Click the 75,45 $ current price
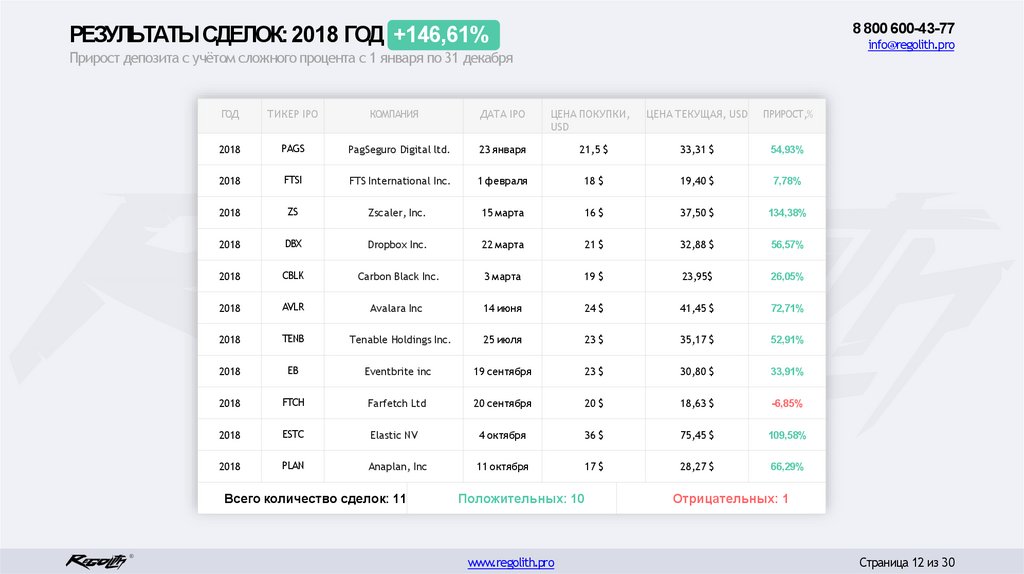The width and height of the screenshot is (1024, 574). pyautogui.click(x=697, y=435)
